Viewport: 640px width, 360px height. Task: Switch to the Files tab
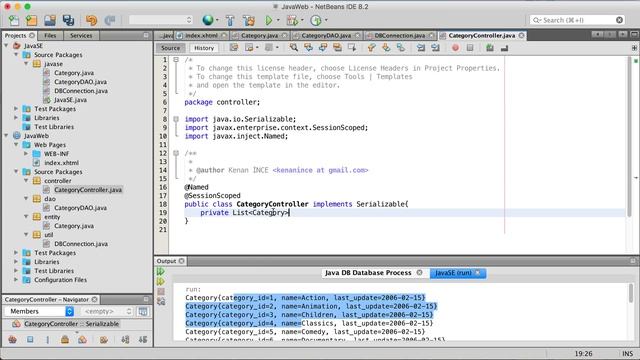[50, 36]
